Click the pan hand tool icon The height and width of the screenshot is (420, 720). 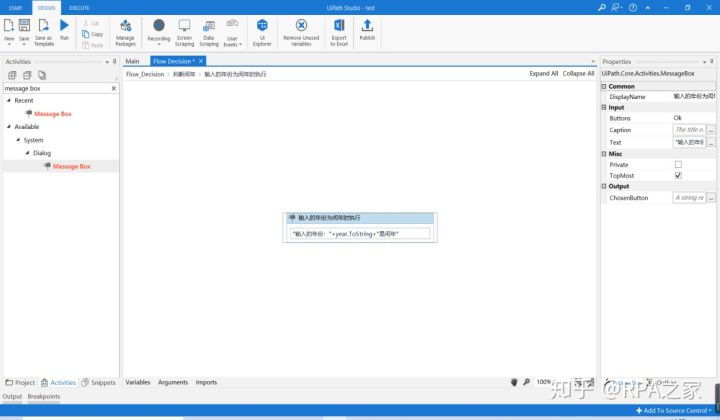[514, 382]
